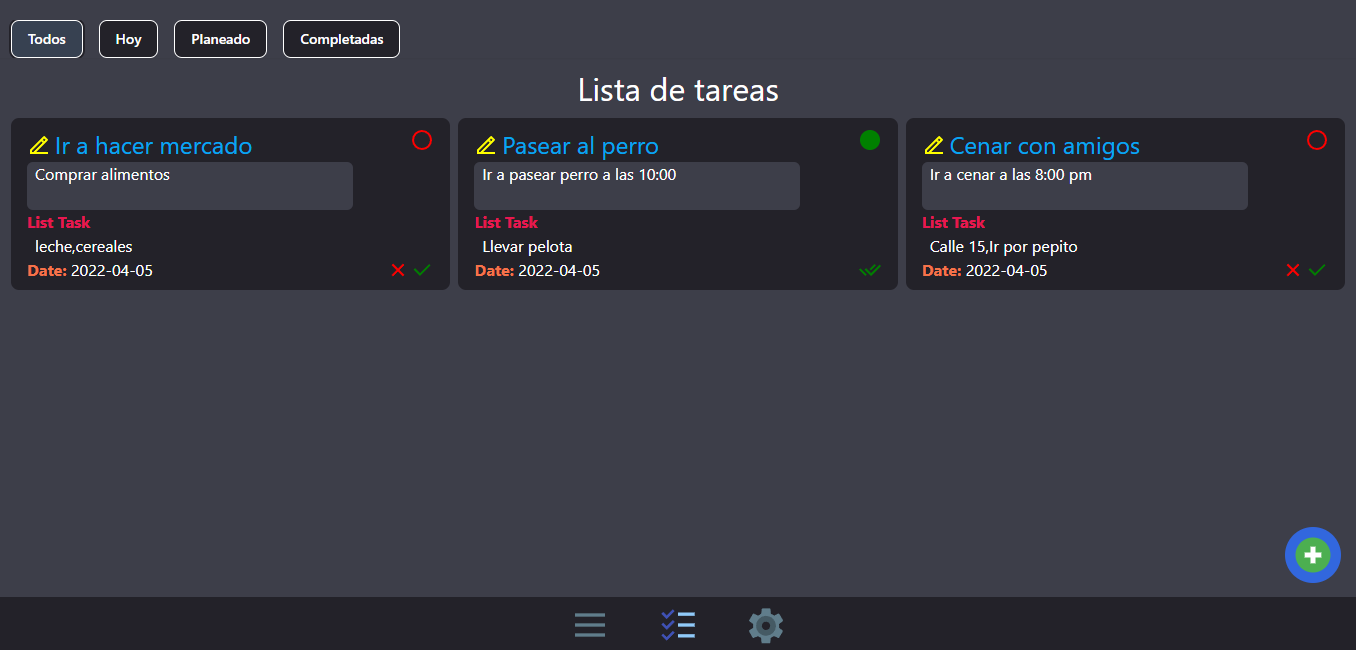Viewport: 1356px width, 650px height.
Task: View the Completadas tasks
Action: (342, 39)
